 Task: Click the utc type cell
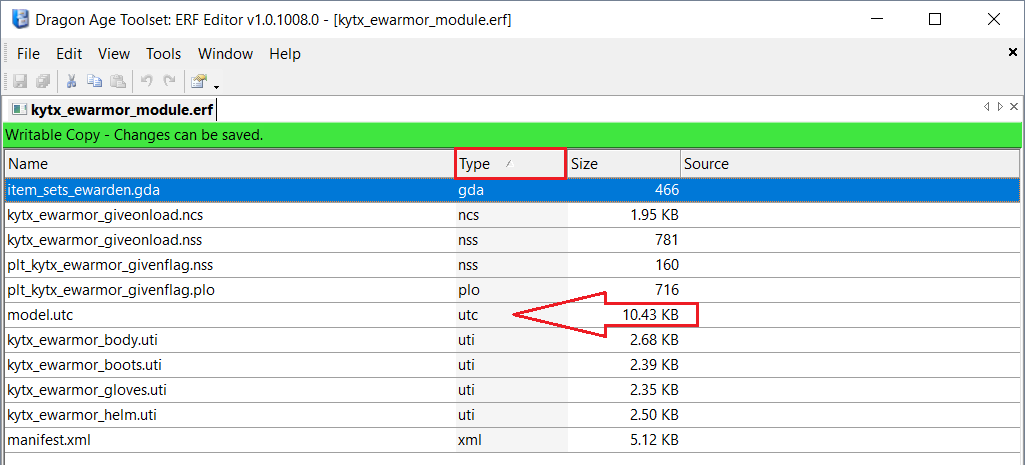(x=511, y=315)
